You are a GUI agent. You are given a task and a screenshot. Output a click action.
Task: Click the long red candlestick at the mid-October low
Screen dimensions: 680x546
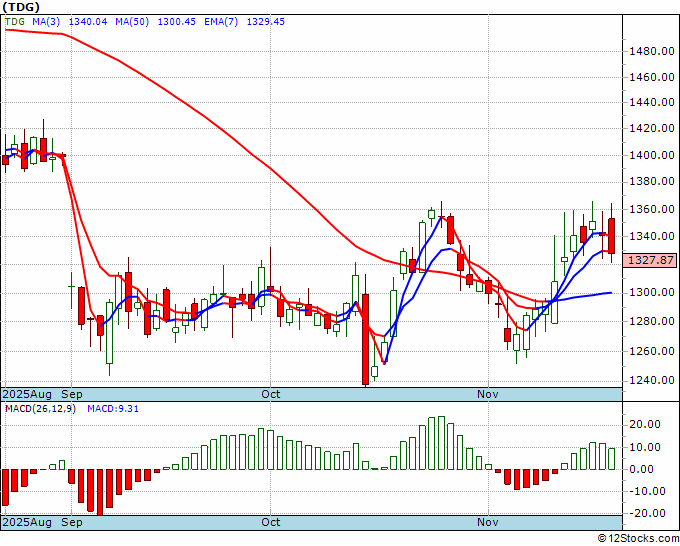tap(366, 339)
